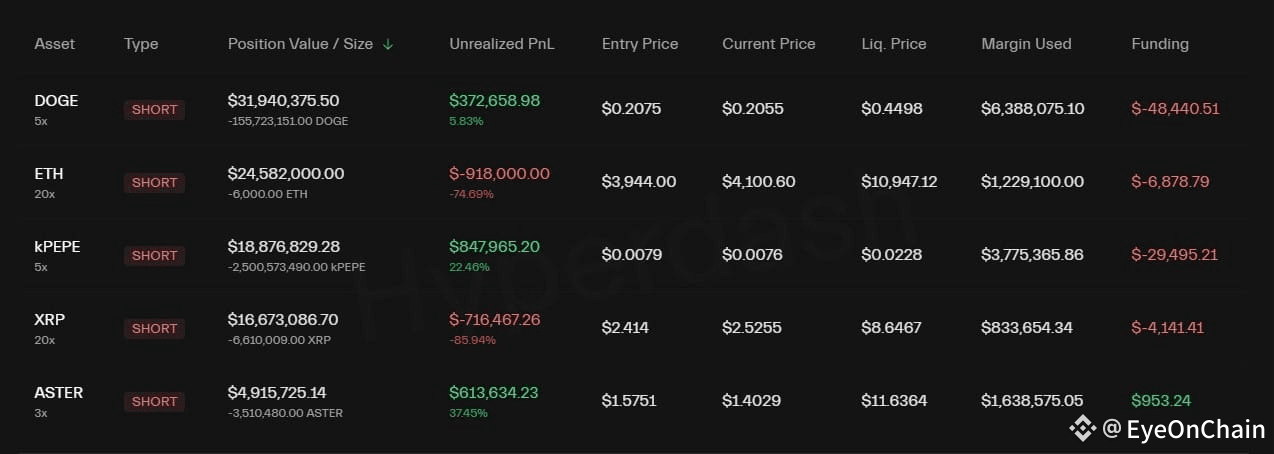Open the ETH asset row
The width and height of the screenshot is (1274, 454).
coord(49,174)
